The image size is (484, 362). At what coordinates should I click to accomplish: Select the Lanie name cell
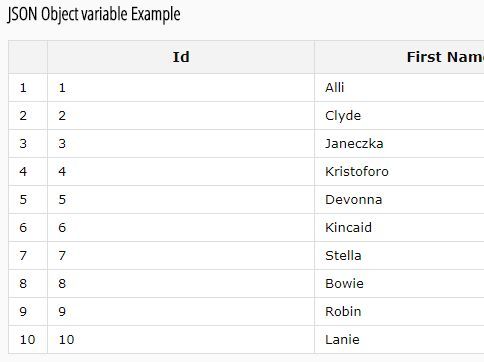[x=399, y=340]
